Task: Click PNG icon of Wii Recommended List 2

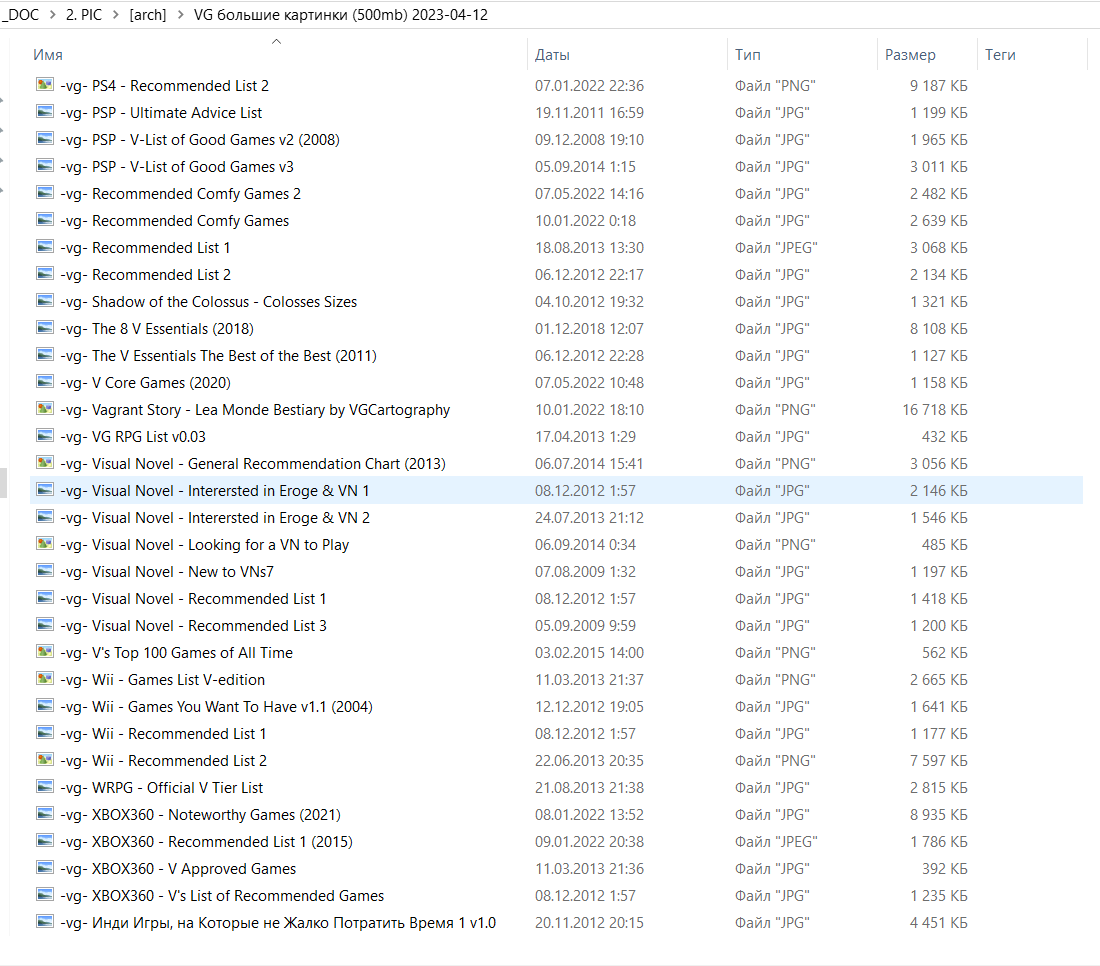Action: 45,760
